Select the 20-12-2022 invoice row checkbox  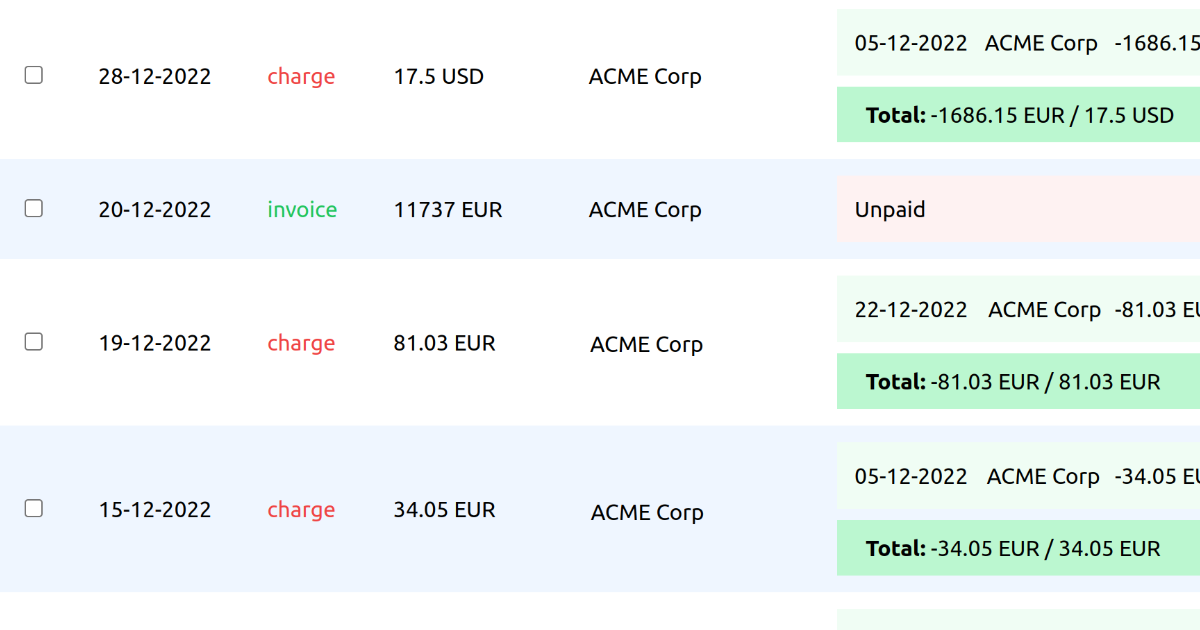pyautogui.click(x=34, y=208)
